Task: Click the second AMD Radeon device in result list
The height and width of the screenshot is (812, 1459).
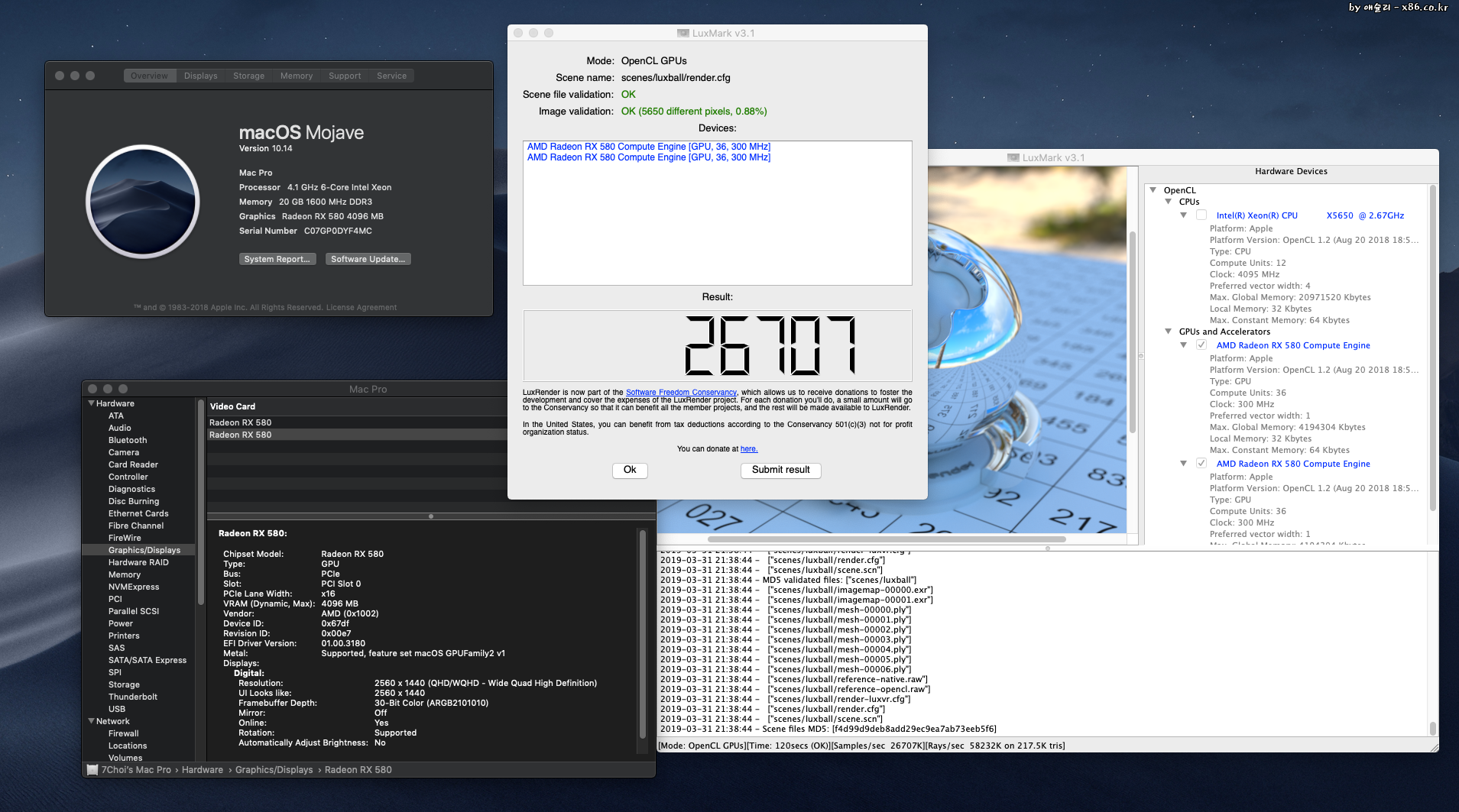Action: pos(649,157)
